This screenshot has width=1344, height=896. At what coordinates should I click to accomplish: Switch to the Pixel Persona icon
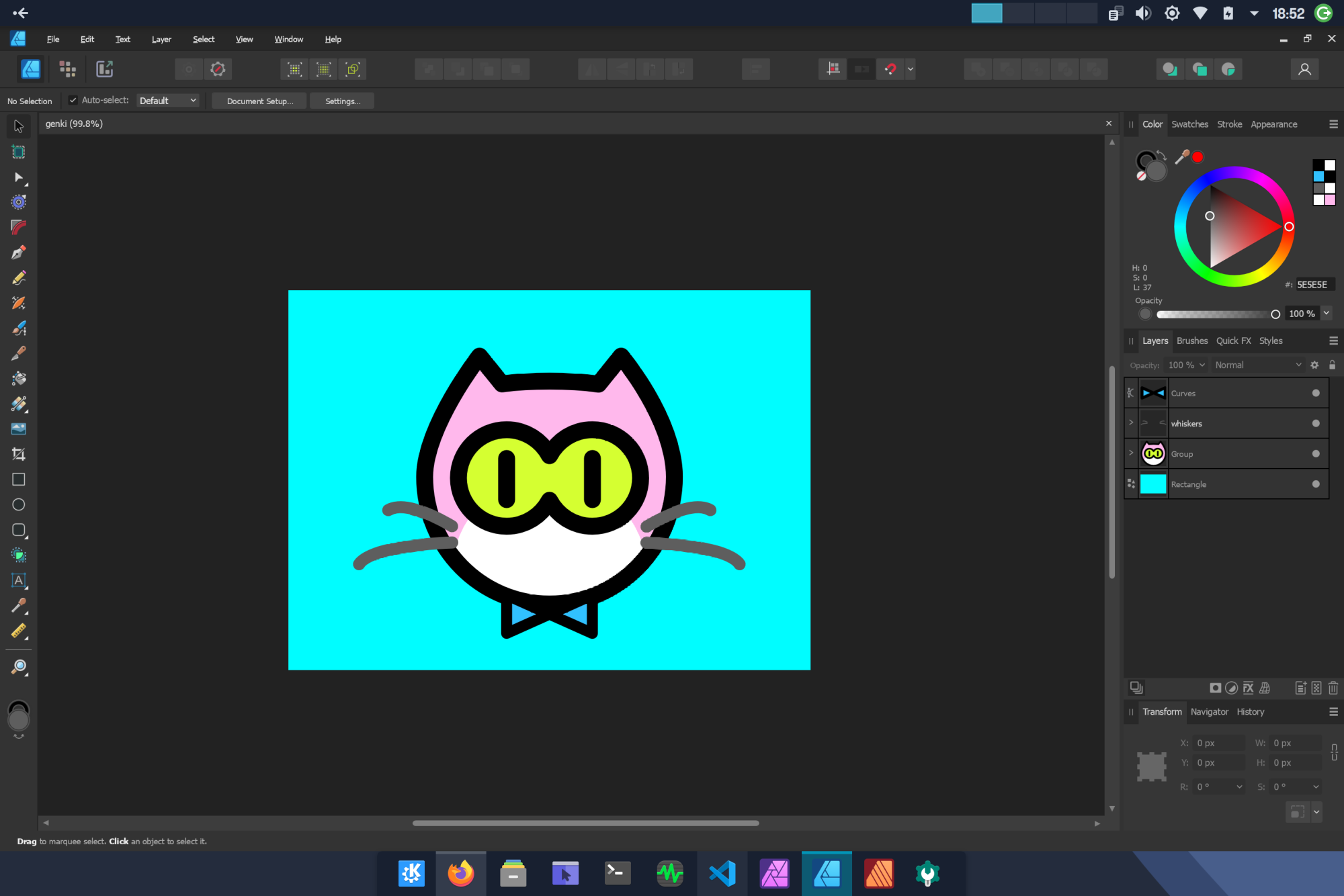[x=67, y=69]
